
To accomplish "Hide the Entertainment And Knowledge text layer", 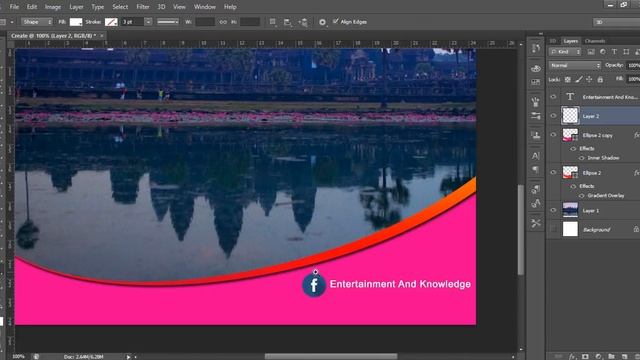I will pyautogui.click(x=553, y=97).
